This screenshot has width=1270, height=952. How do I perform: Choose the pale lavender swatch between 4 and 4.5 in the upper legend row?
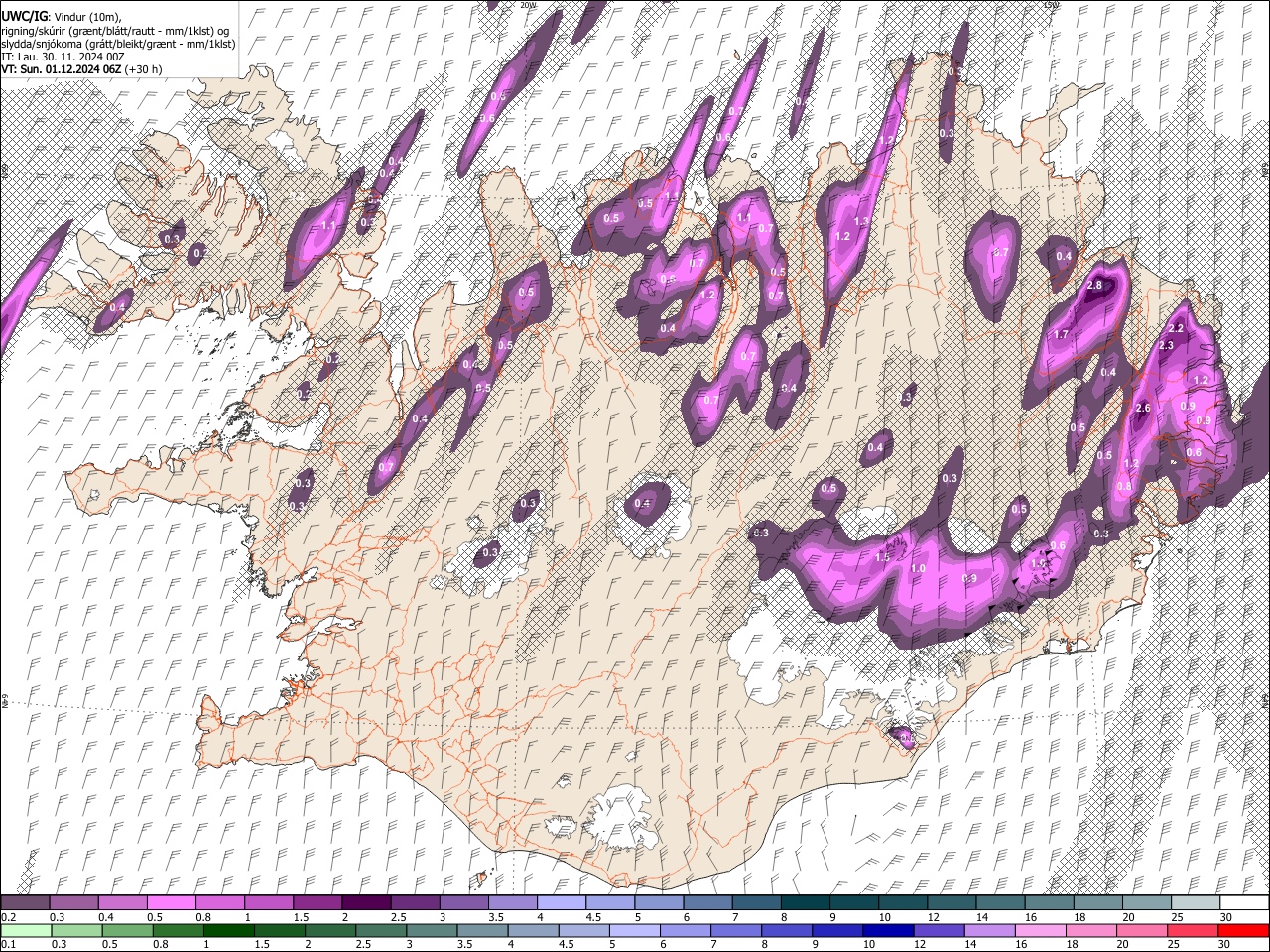tap(561, 903)
